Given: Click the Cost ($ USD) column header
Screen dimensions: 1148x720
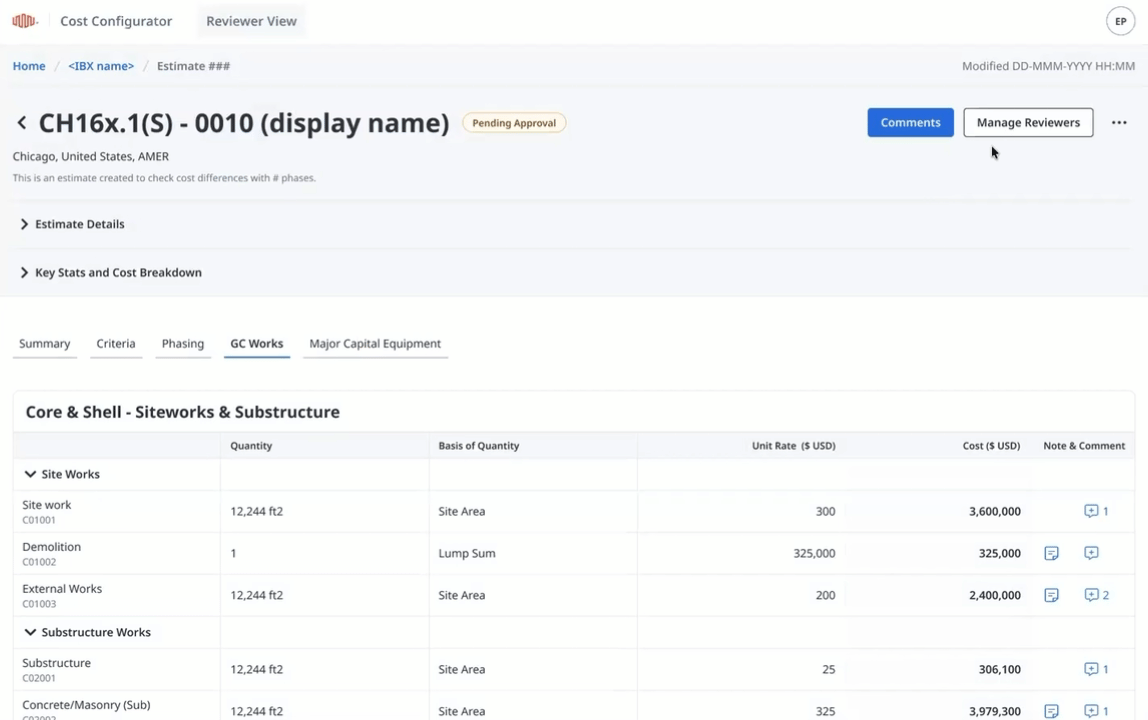Looking at the screenshot, I should point(991,445).
